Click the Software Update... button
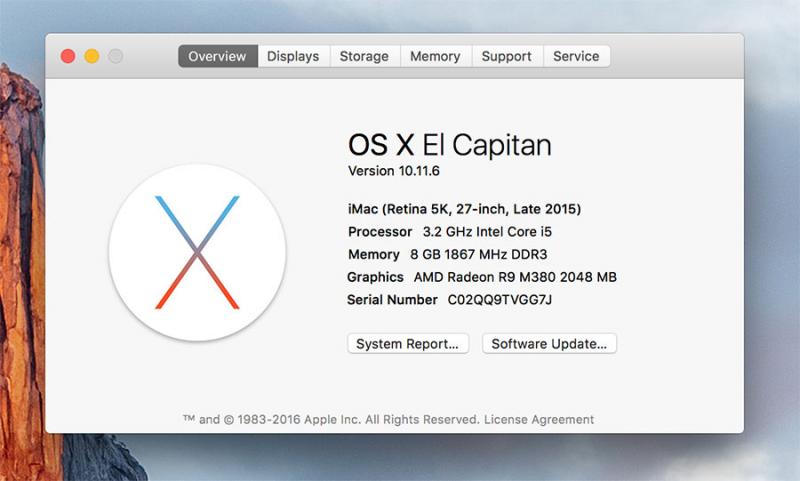The image size is (800, 481). [549, 344]
